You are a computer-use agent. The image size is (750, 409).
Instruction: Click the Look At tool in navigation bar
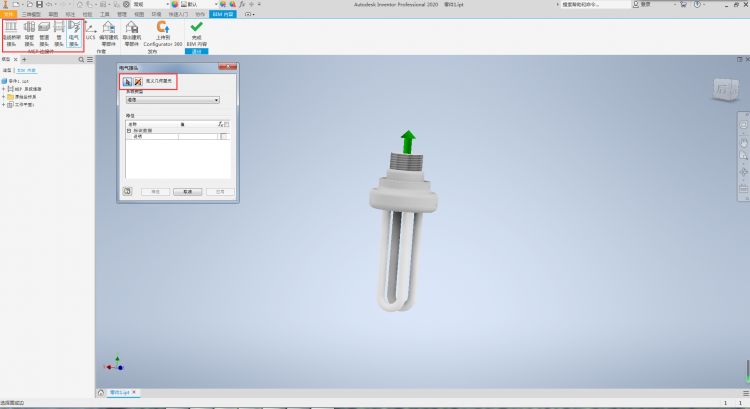click(744, 188)
